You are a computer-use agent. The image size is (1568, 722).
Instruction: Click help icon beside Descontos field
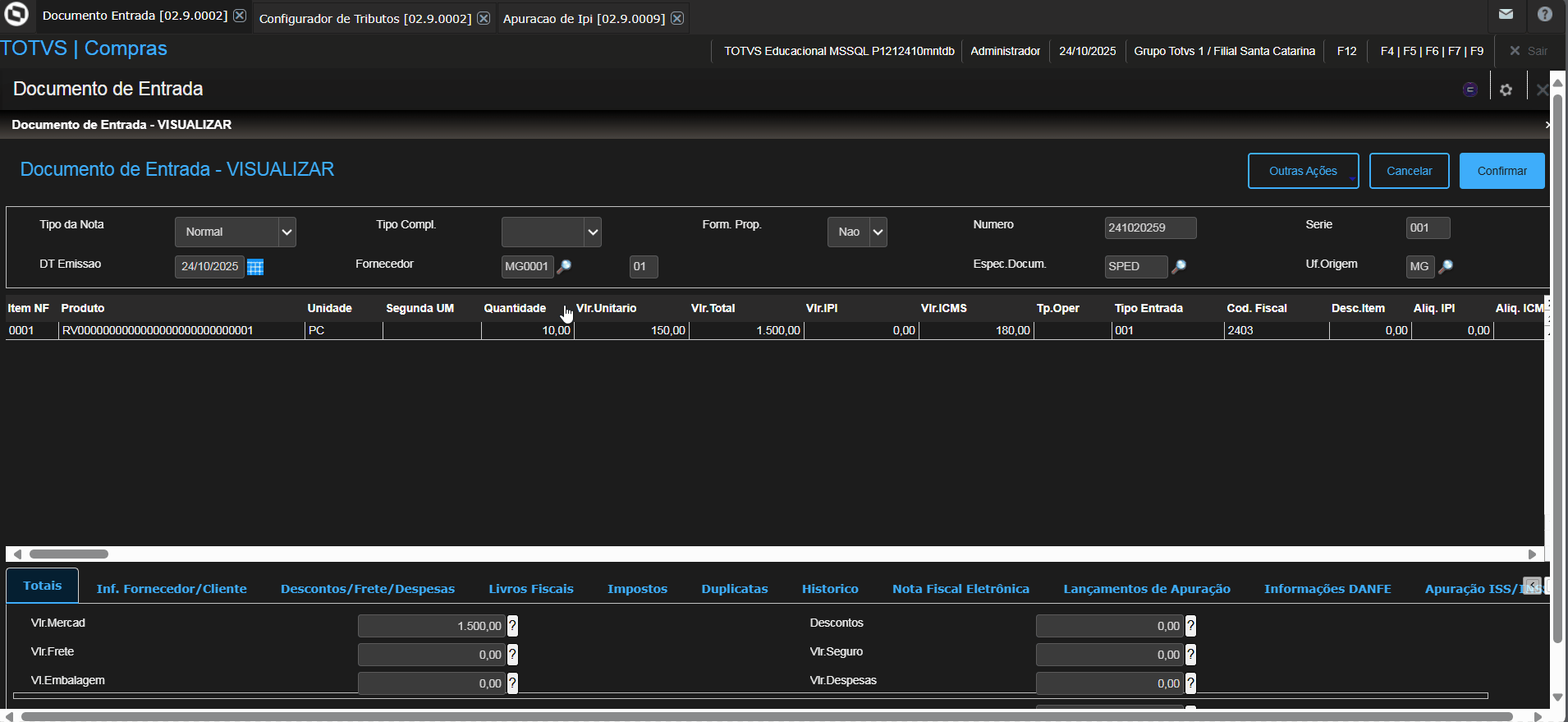1190,626
